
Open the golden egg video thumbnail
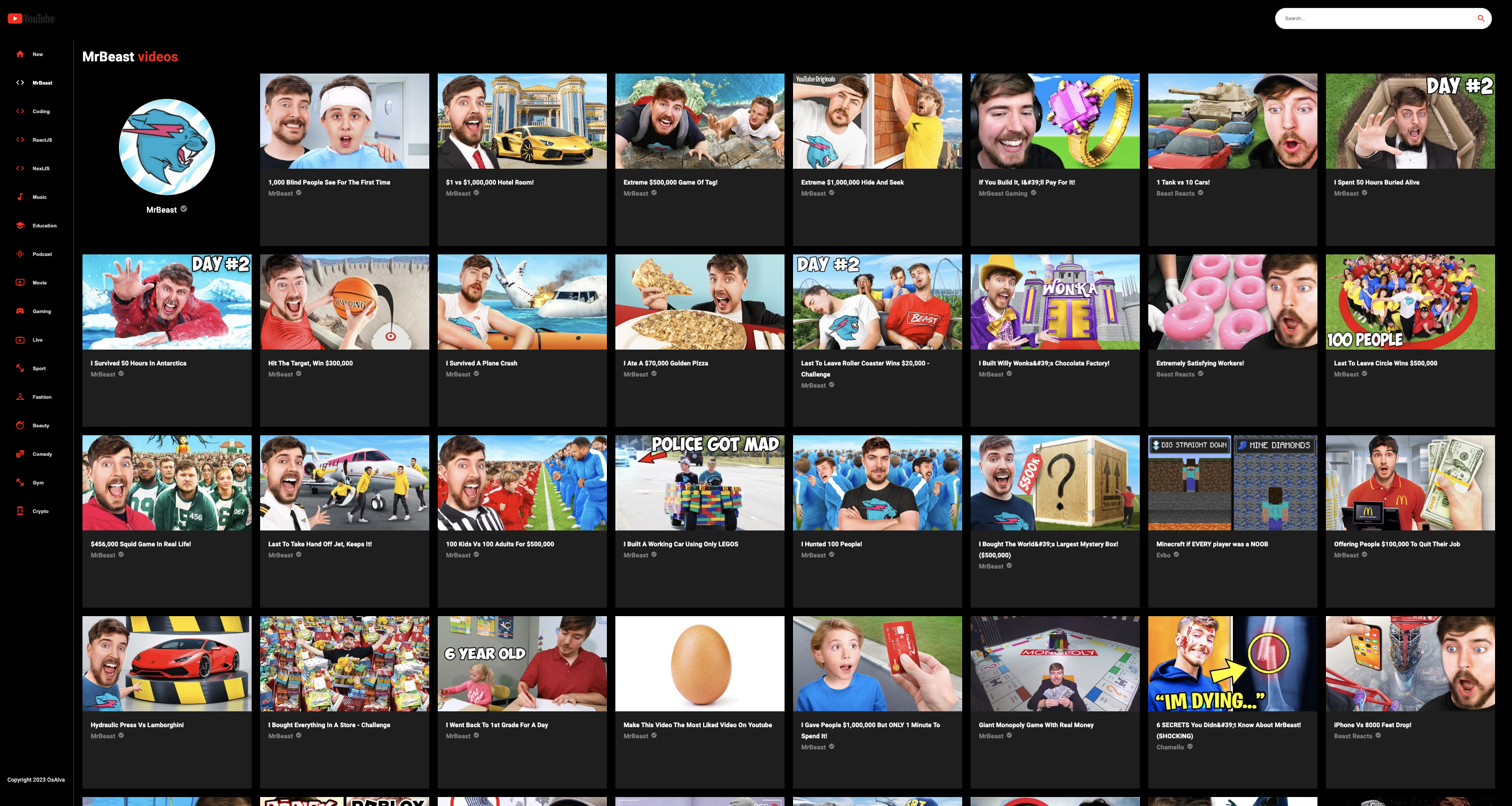click(699, 663)
